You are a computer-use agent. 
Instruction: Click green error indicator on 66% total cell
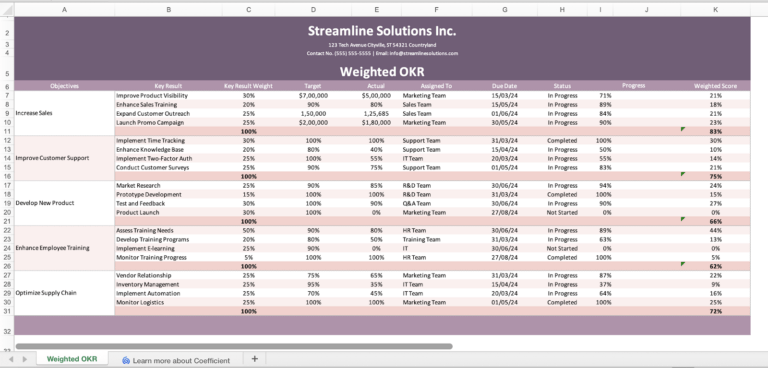[683, 219]
